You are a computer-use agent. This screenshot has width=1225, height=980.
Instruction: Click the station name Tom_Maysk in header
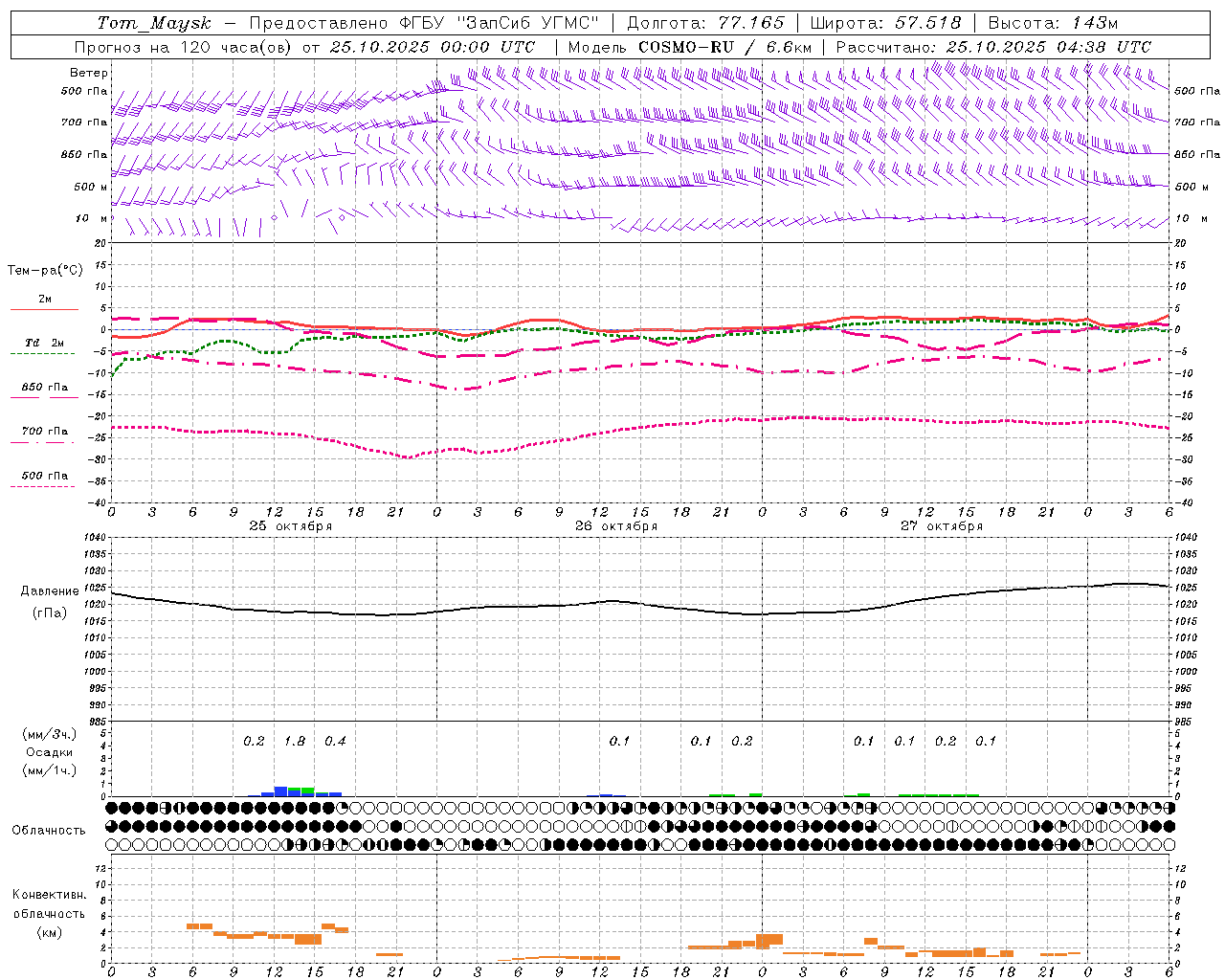pyautogui.click(x=154, y=23)
